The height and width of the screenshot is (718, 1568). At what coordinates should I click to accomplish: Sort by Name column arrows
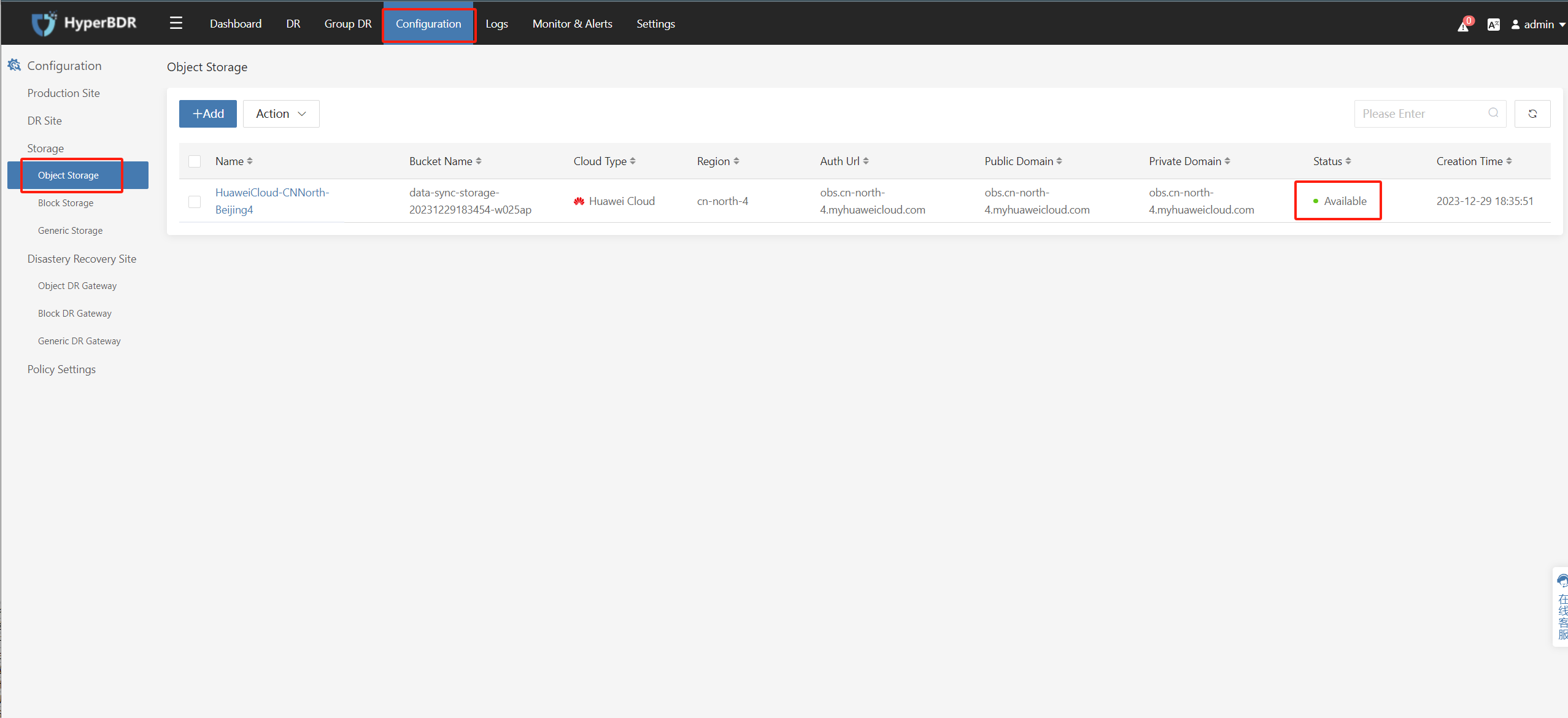(250, 161)
